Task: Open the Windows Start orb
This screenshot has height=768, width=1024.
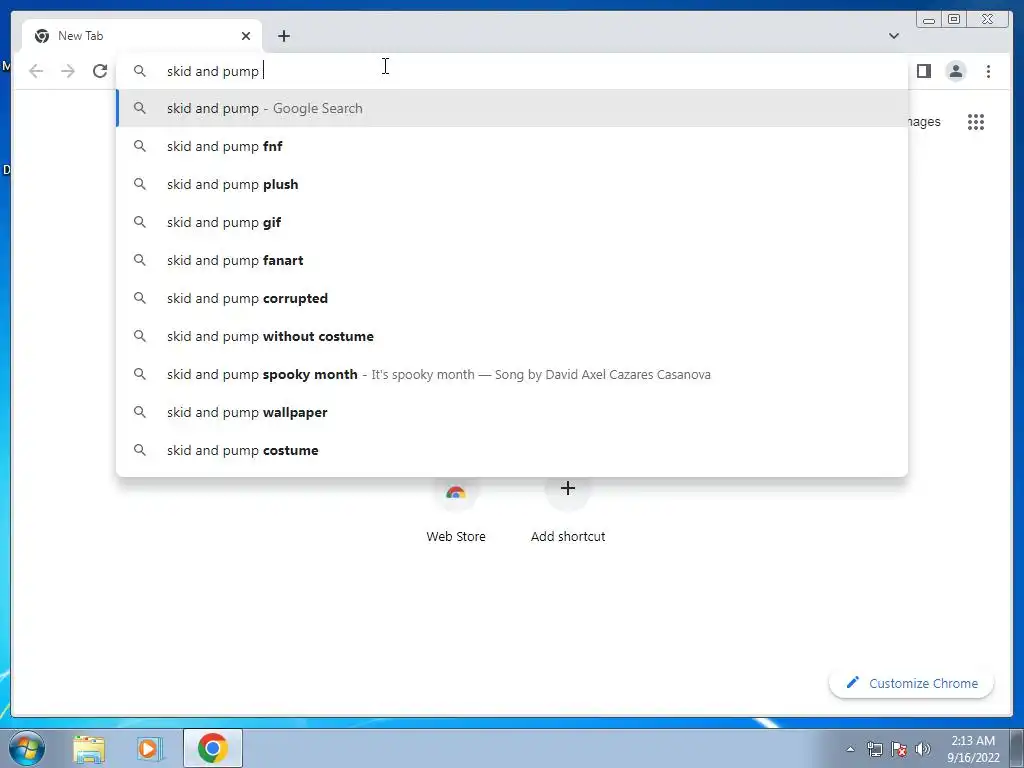Action: pos(27,748)
